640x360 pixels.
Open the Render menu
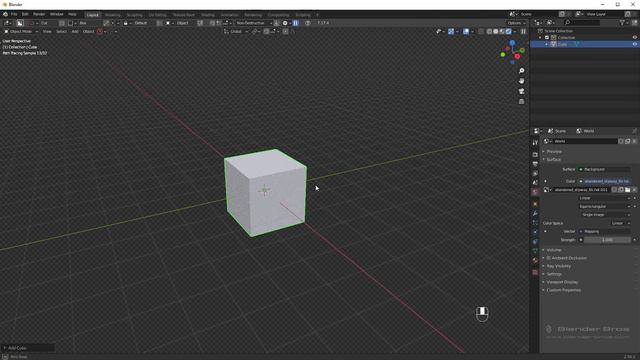point(39,14)
